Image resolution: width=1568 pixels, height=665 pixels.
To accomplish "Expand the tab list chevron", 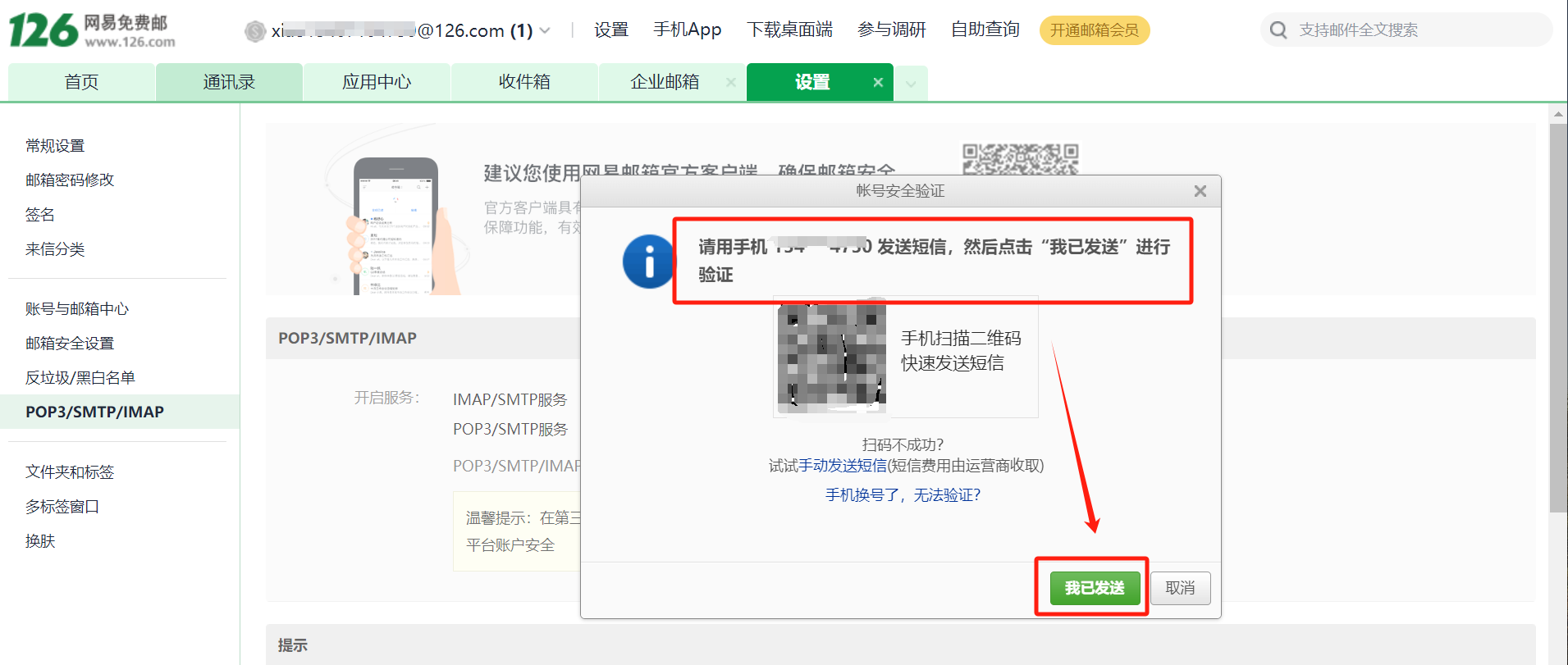I will 911,84.
